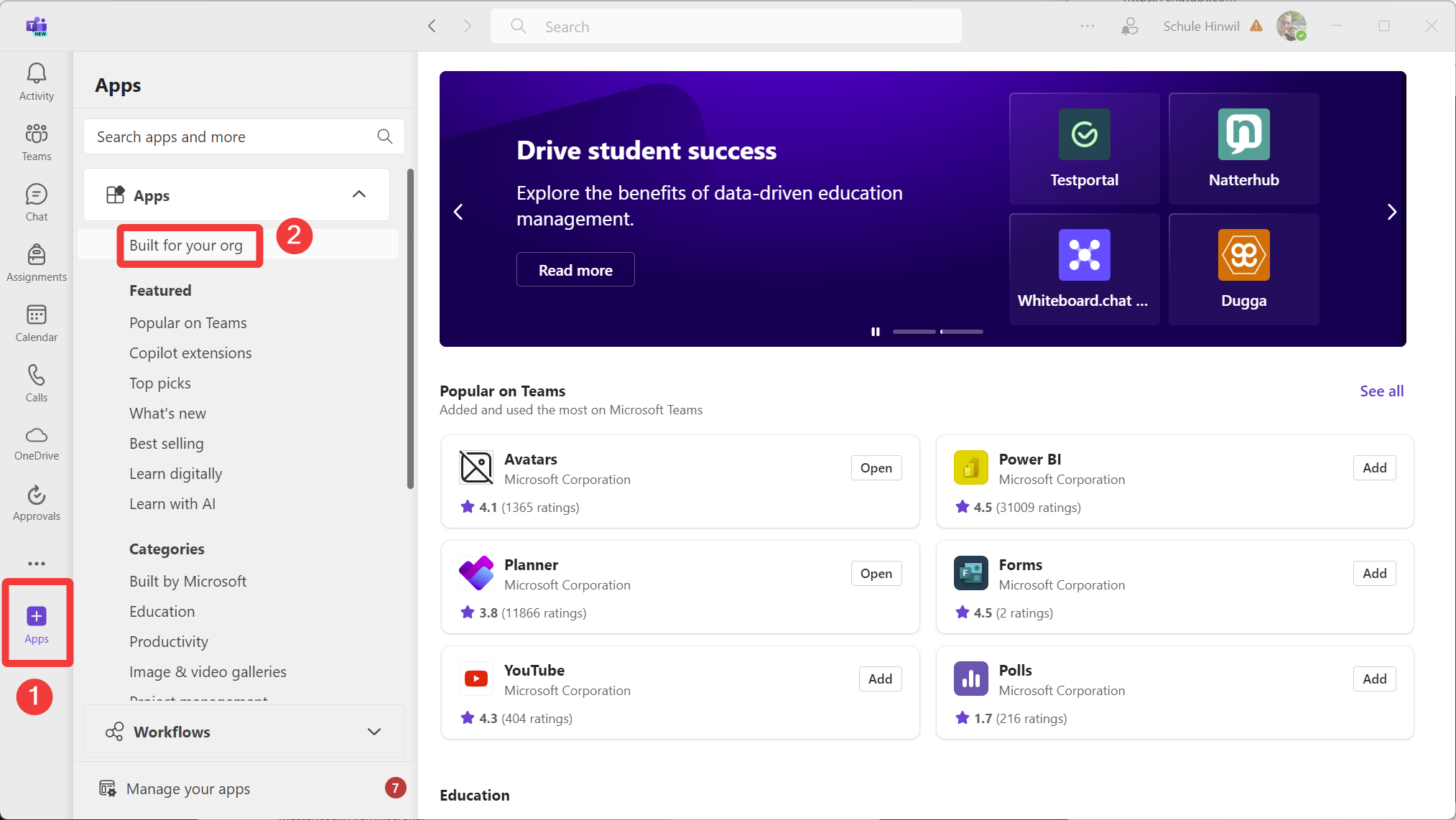
Task: Pause the banner carousel
Action: click(x=875, y=332)
